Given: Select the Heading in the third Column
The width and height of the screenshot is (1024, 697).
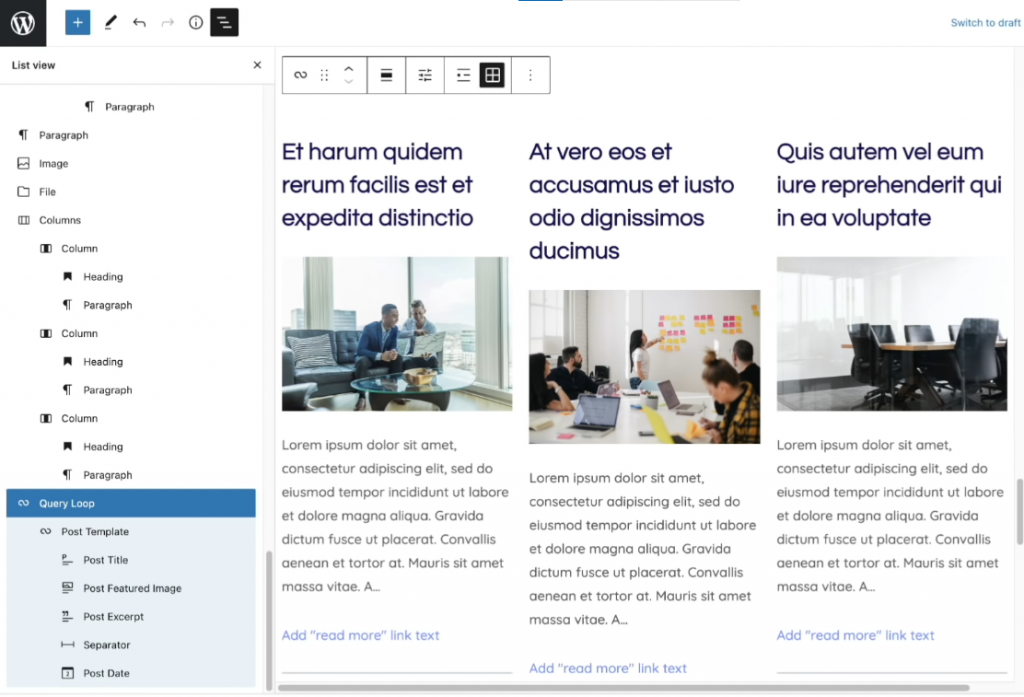Looking at the screenshot, I should [x=131, y=446].
